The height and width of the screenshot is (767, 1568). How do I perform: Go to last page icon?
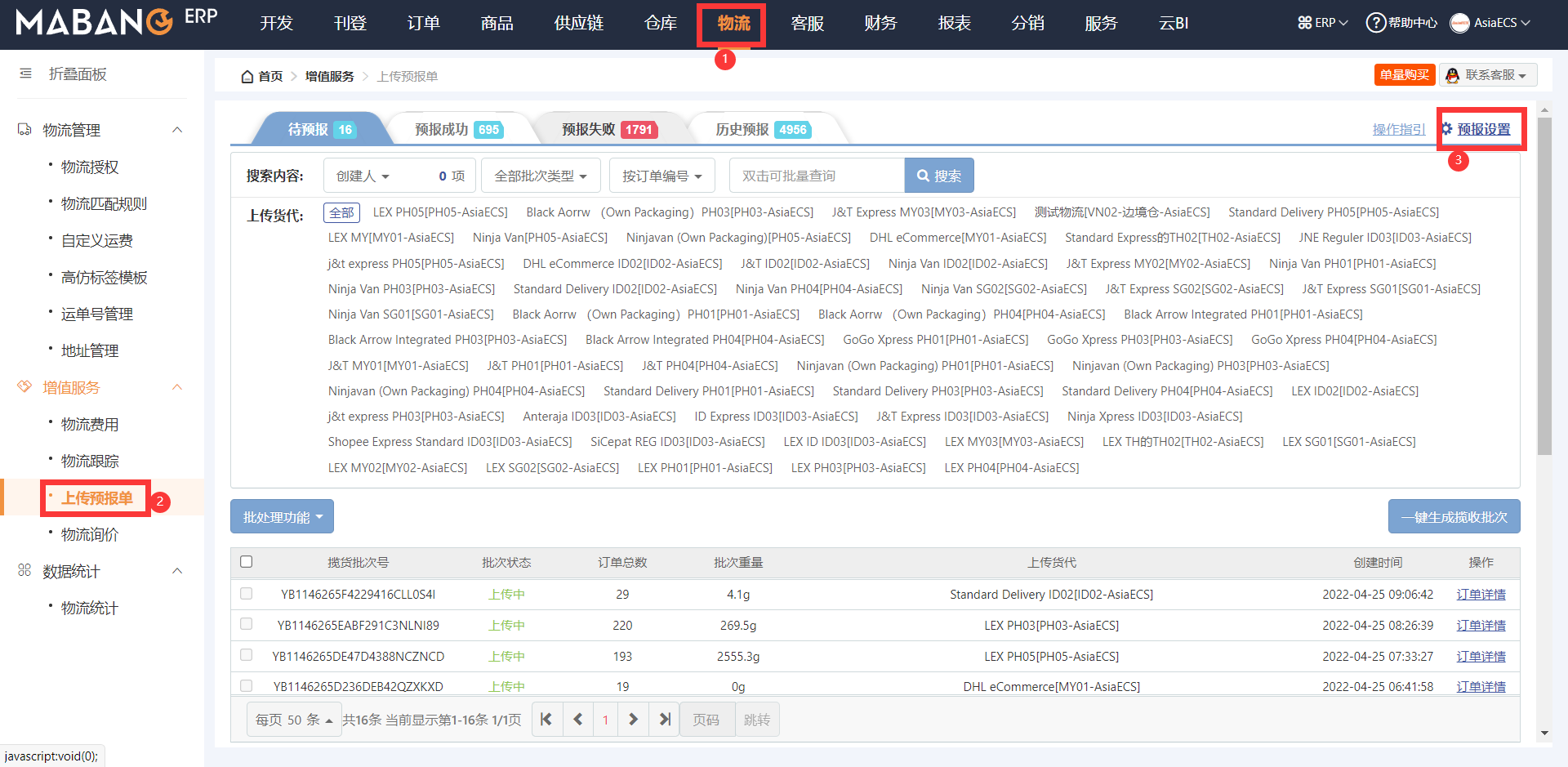click(664, 720)
